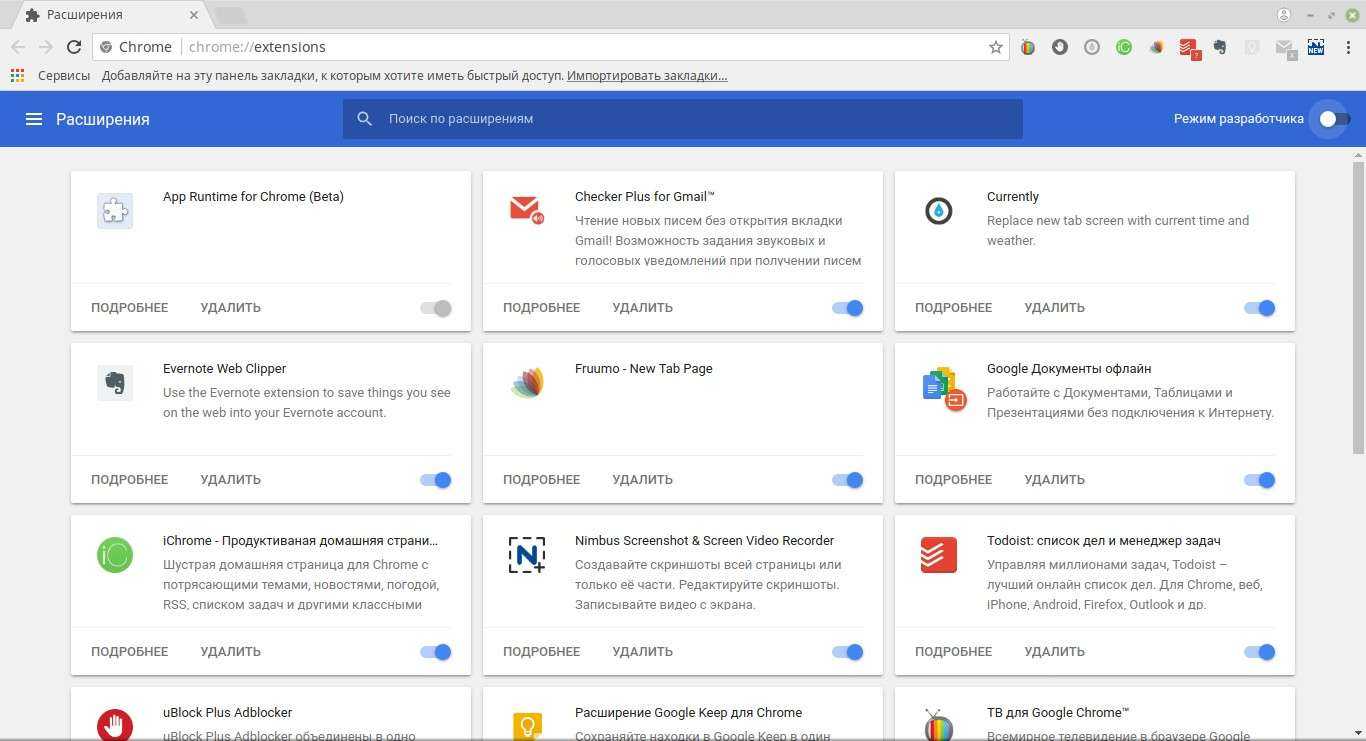This screenshot has width=1366, height=741.
Task: Open the hamburger menu next to Расширения
Action: [34, 119]
